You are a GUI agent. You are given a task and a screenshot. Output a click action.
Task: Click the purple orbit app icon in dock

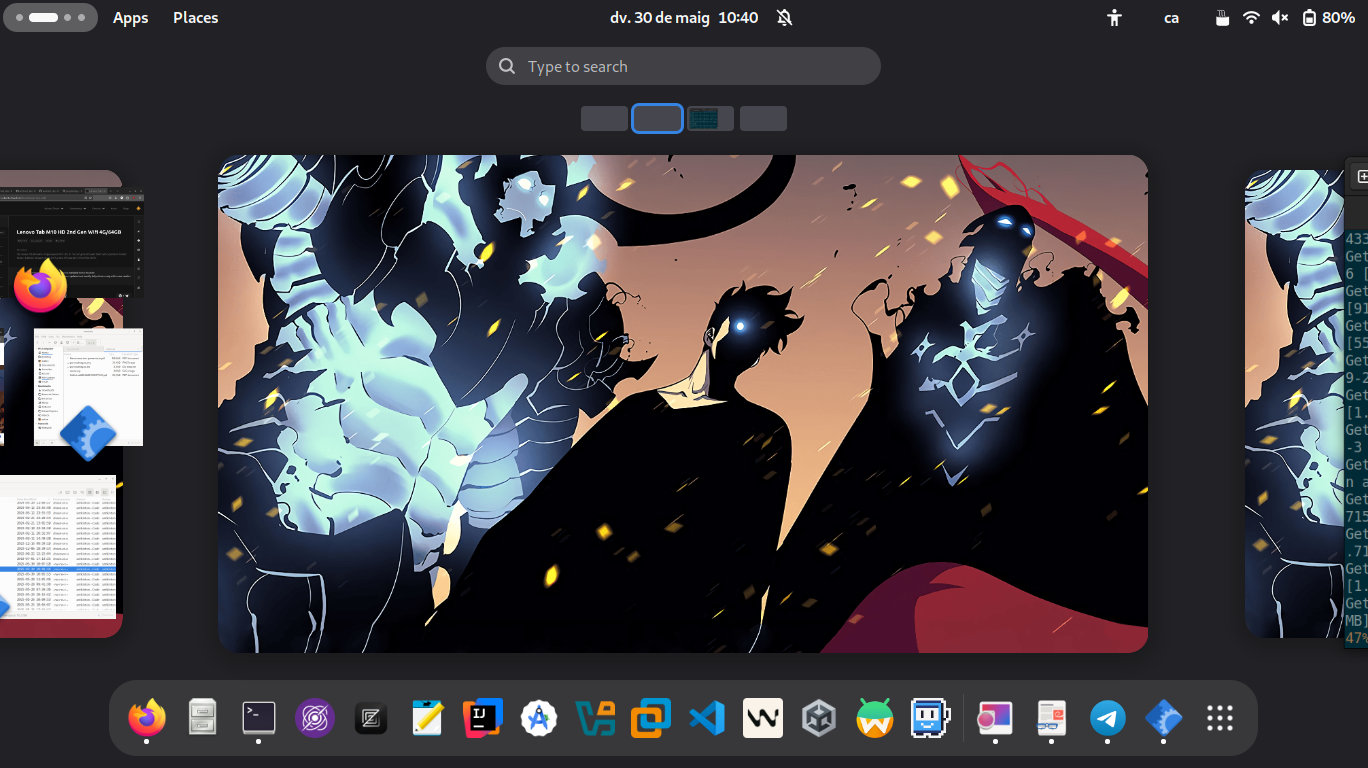coord(315,718)
